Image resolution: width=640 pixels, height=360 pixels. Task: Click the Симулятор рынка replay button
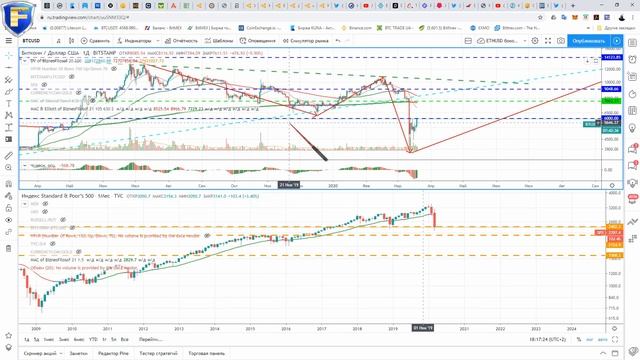point(306,41)
